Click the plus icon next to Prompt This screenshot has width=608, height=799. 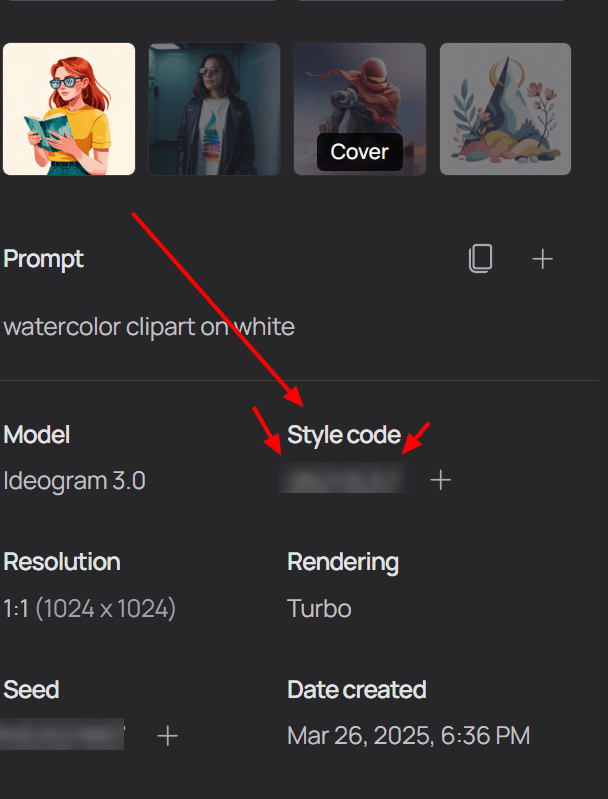[542, 260]
